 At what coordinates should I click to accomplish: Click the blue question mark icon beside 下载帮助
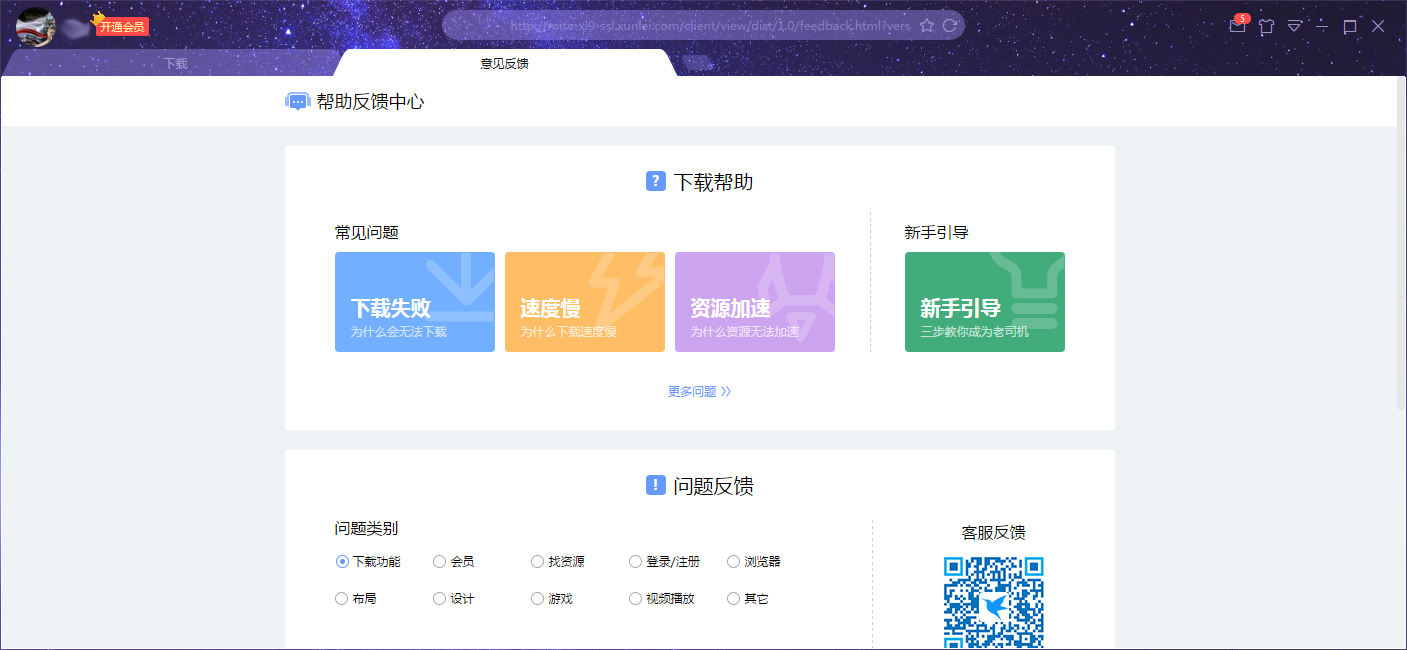pyautogui.click(x=654, y=182)
